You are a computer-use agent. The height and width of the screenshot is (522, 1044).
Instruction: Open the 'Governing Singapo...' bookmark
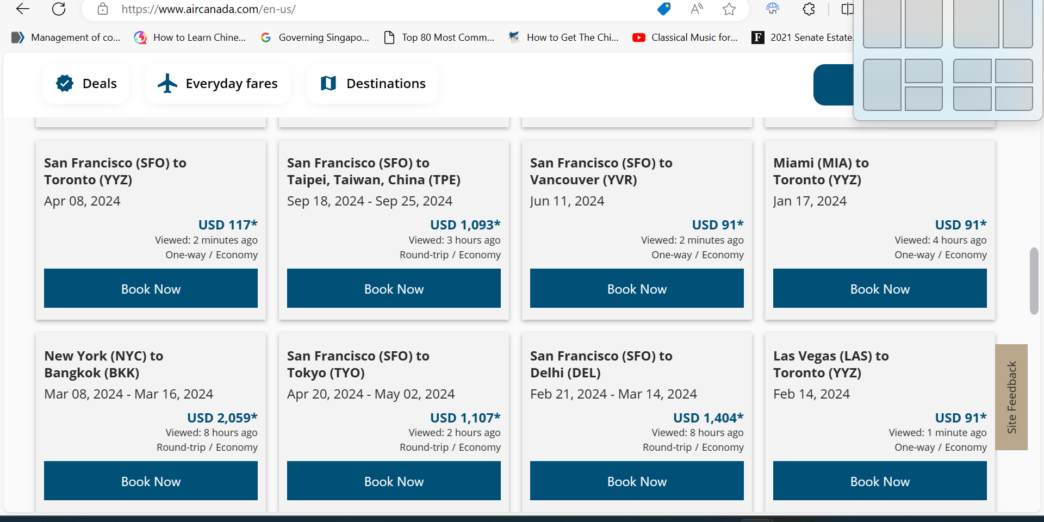click(315, 38)
